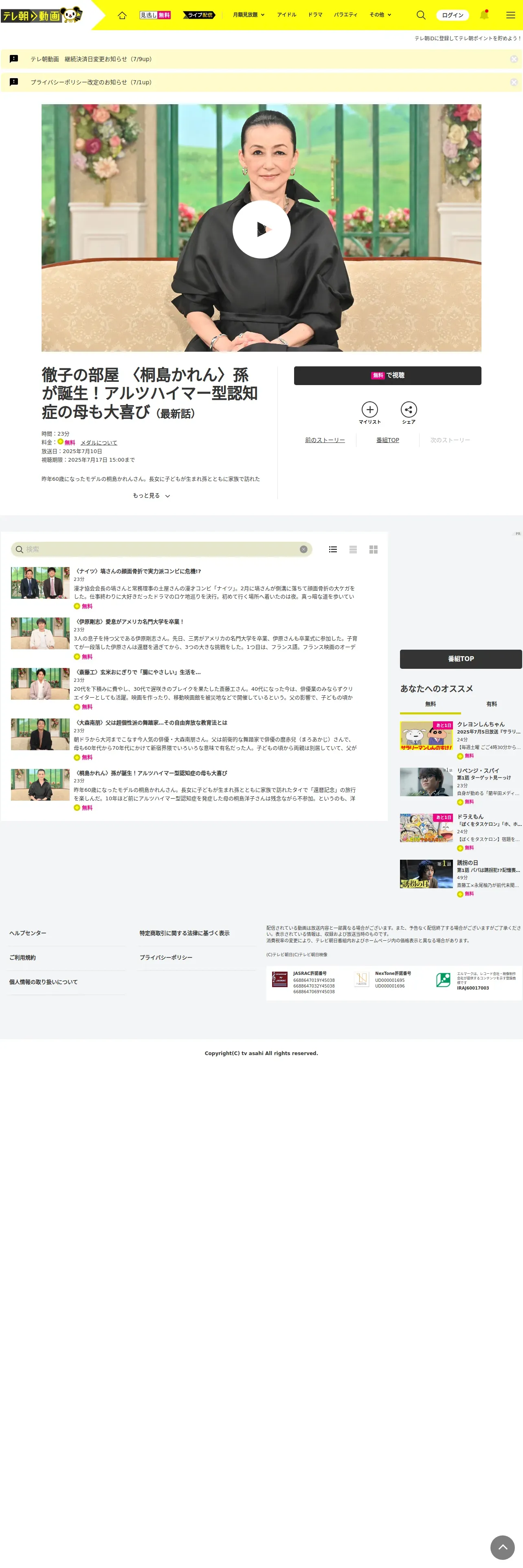The width and height of the screenshot is (523, 1568).
Task: Expand description with もっと見る
Action: 151,496
